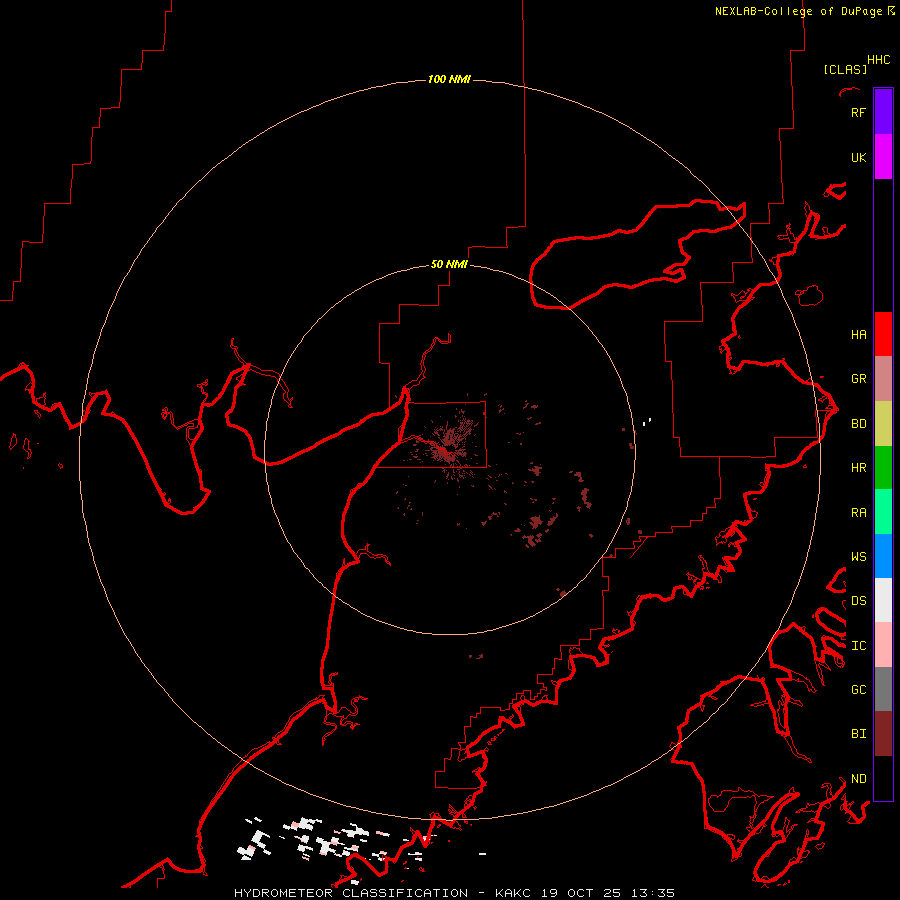Click the GC legend label
900x900 pixels.
click(858, 690)
